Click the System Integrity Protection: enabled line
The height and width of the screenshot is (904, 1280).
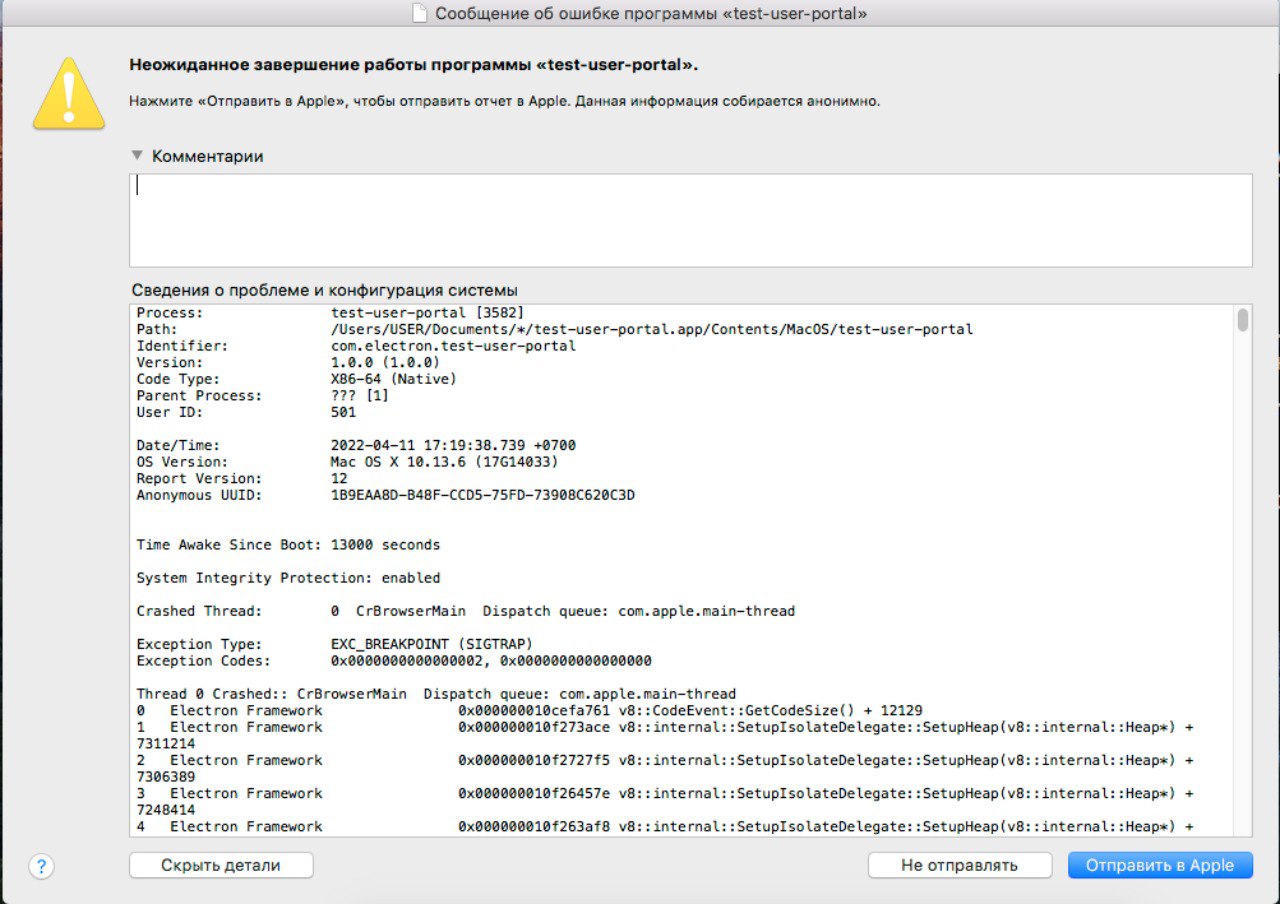[x=288, y=578]
